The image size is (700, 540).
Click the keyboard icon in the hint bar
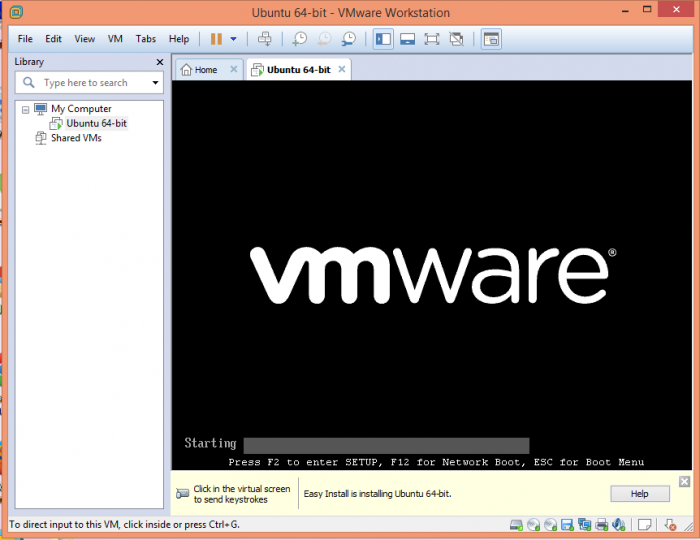tap(183, 494)
